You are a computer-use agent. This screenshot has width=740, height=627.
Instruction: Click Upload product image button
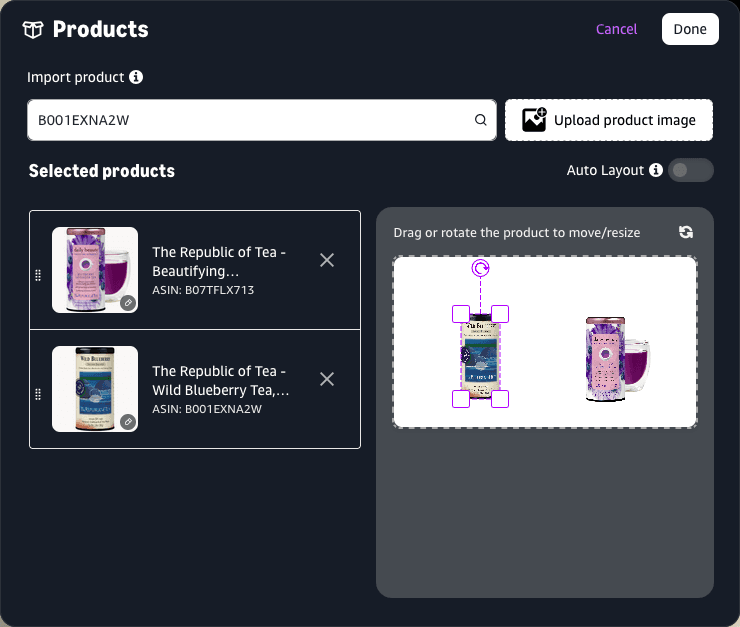609,120
